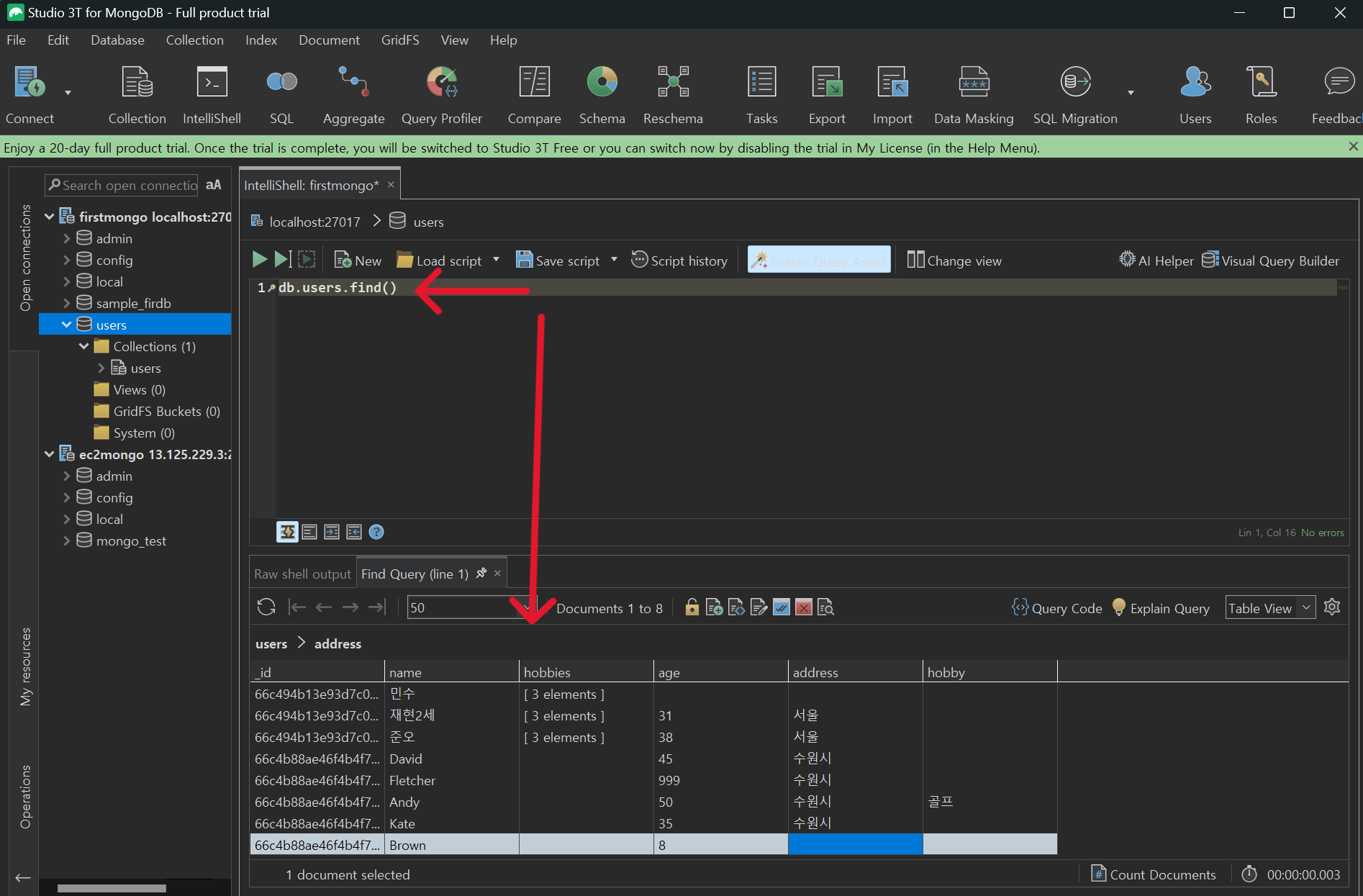This screenshot has width=1363, height=896.
Task: Collapse the ec2mongo connection tree
Action: (49, 454)
